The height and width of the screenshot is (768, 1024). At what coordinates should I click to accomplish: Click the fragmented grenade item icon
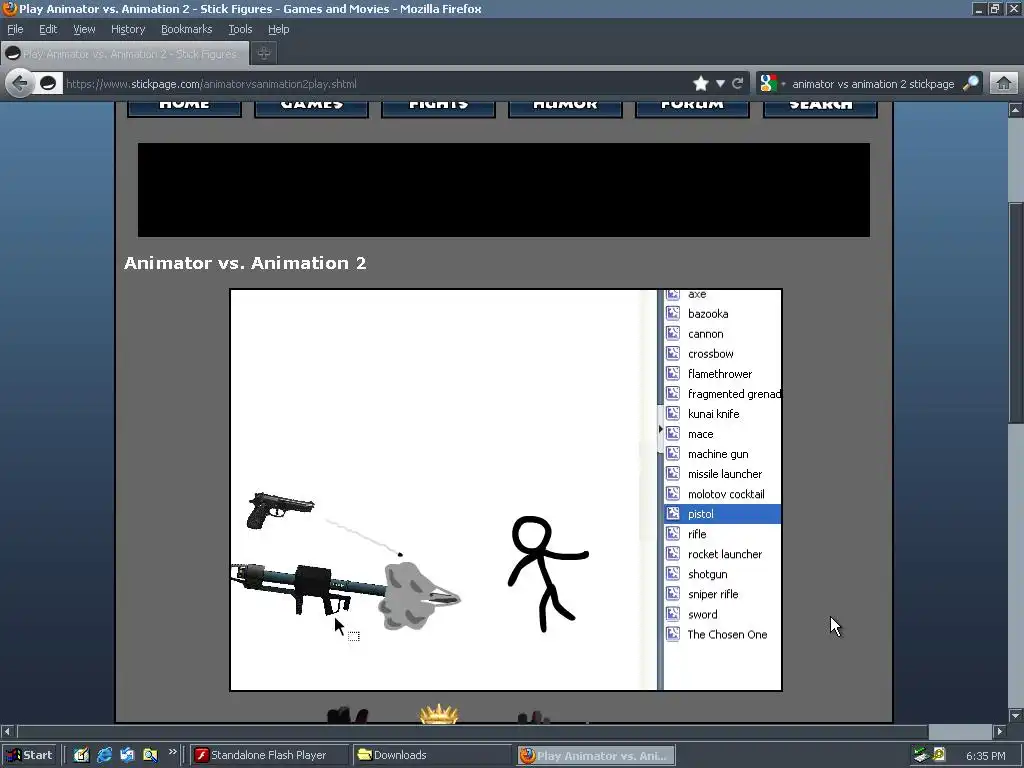(x=673, y=394)
